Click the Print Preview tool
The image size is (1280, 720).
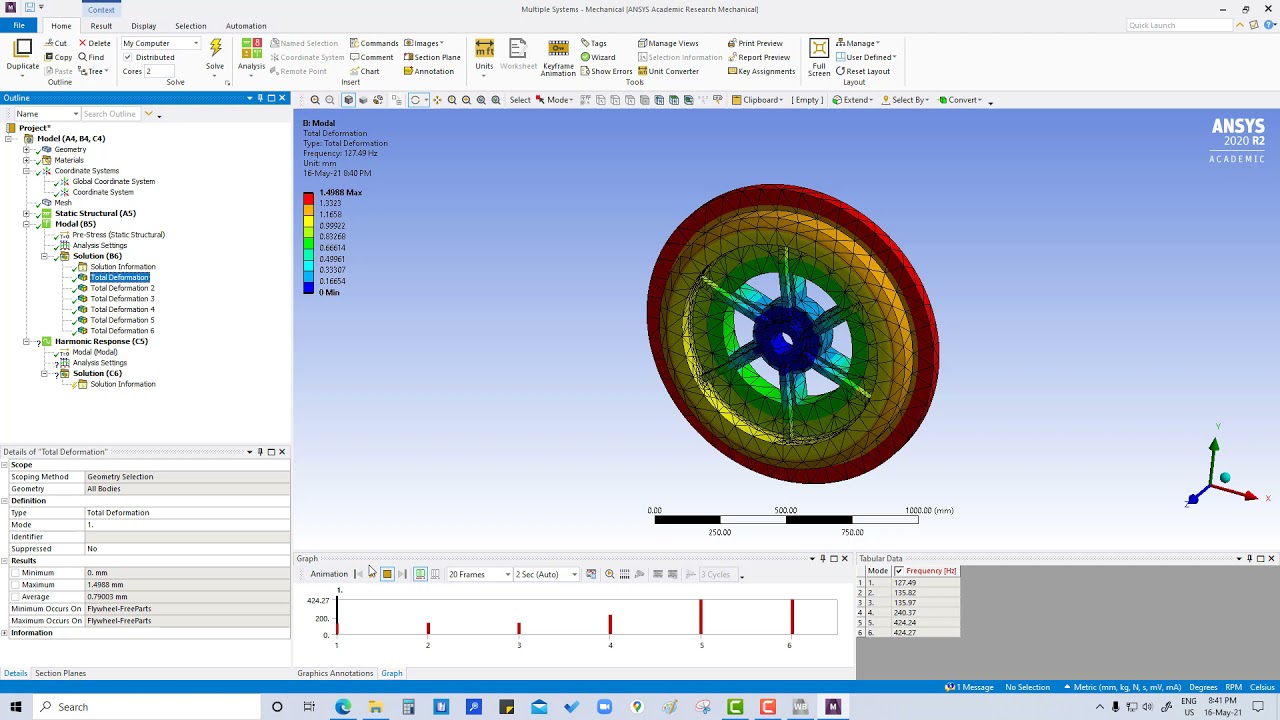756,43
